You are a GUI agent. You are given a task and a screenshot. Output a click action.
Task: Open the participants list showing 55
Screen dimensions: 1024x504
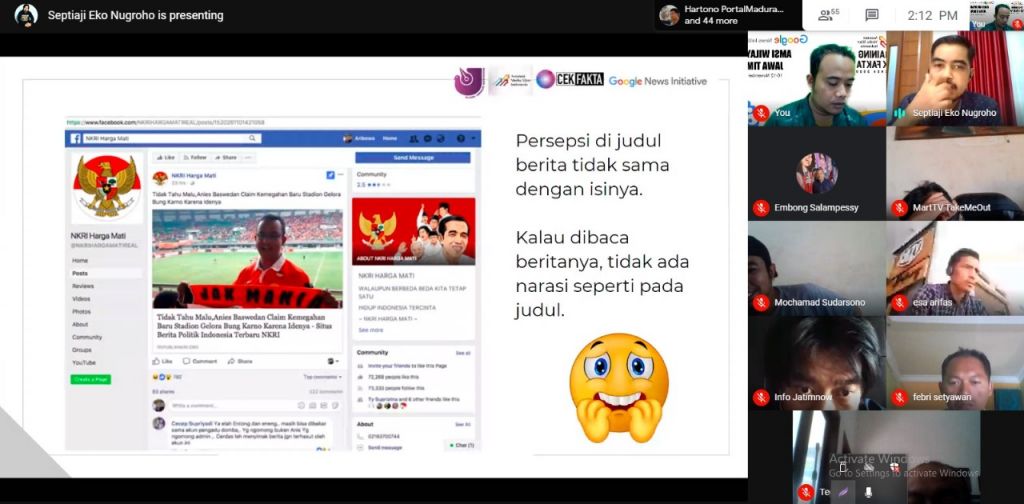point(829,15)
